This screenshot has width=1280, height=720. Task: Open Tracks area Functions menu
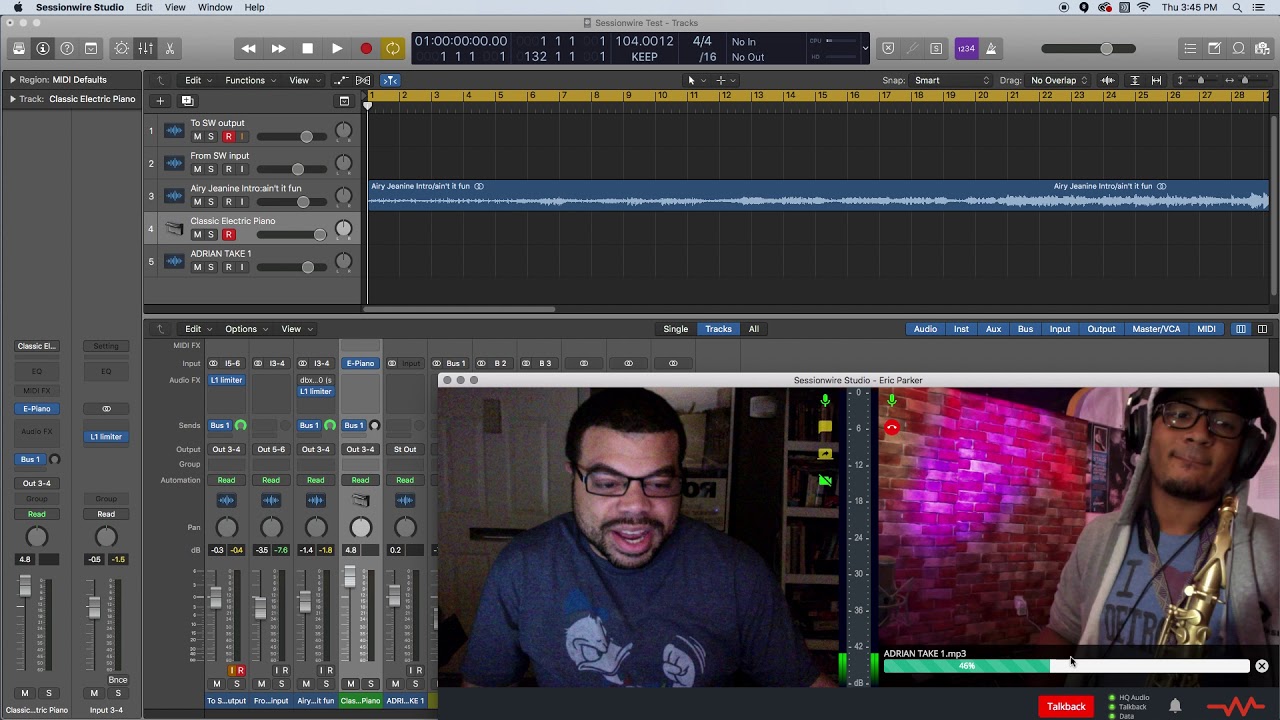[250, 80]
